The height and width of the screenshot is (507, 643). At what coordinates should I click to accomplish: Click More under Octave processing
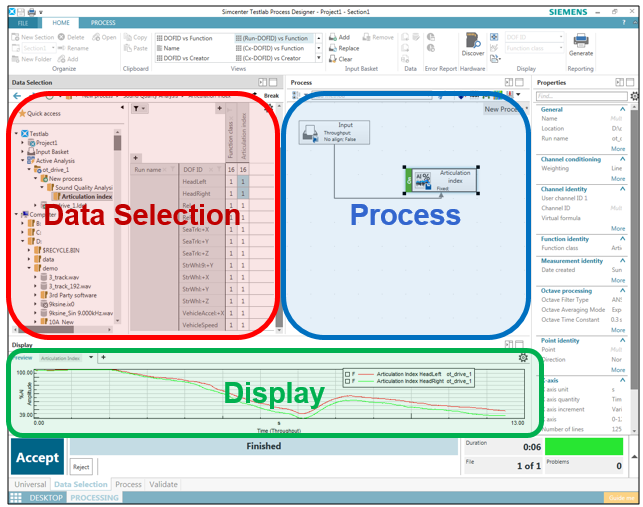pyautogui.click(x=618, y=330)
